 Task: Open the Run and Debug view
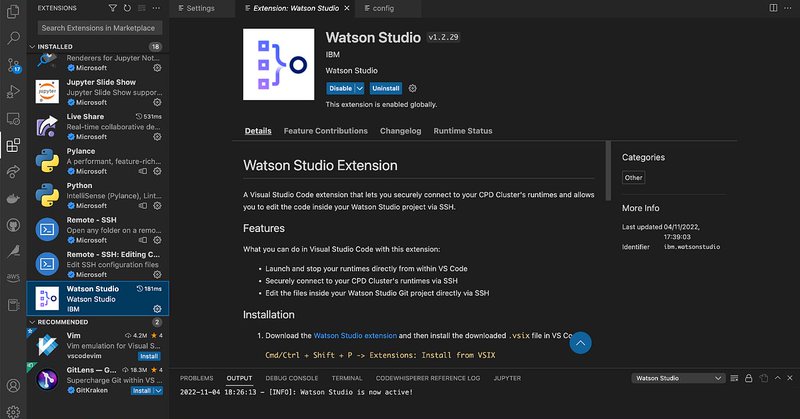click(13, 91)
